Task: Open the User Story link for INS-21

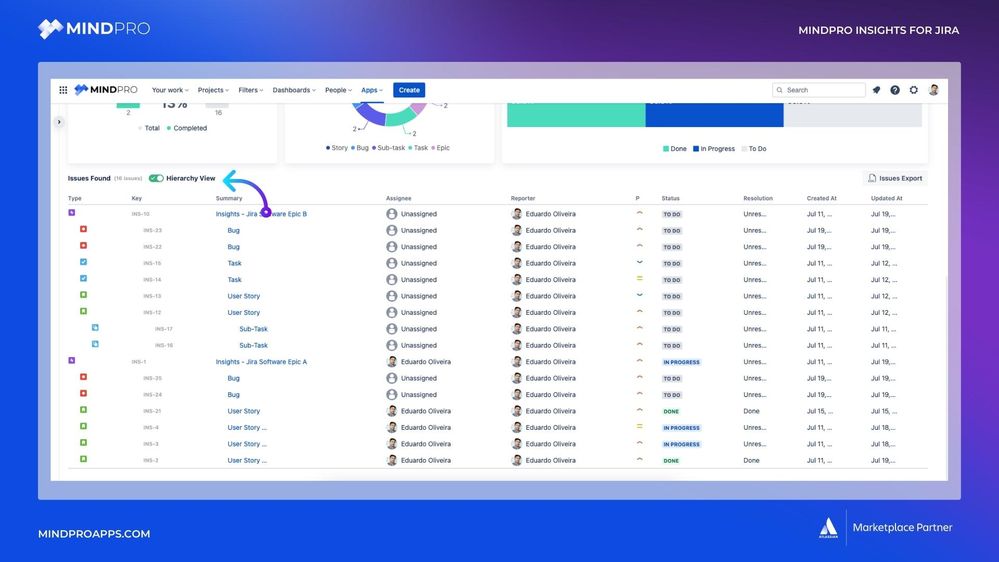Action: 244,411
